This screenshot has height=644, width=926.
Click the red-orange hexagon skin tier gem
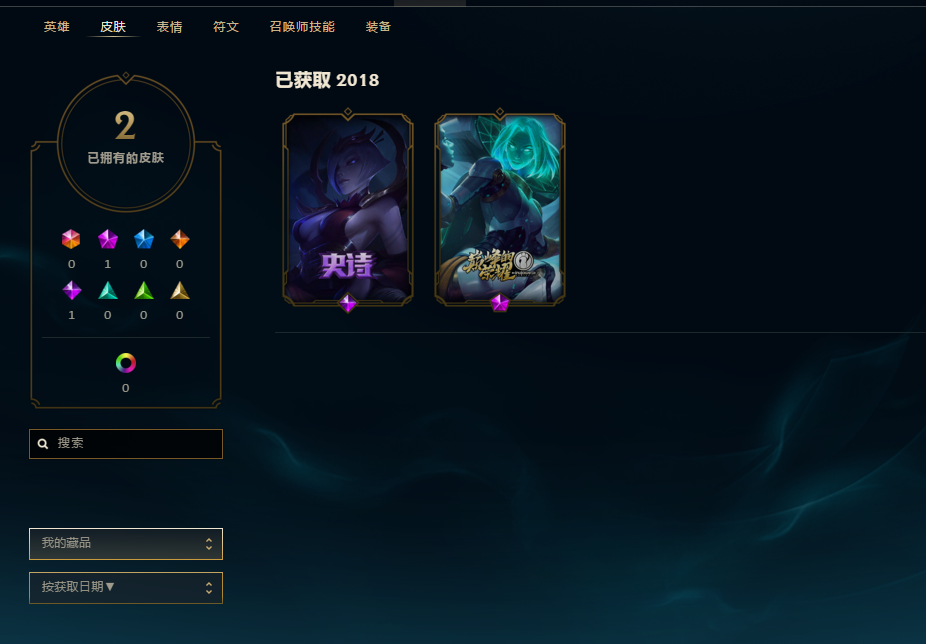pyautogui.click(x=71, y=239)
